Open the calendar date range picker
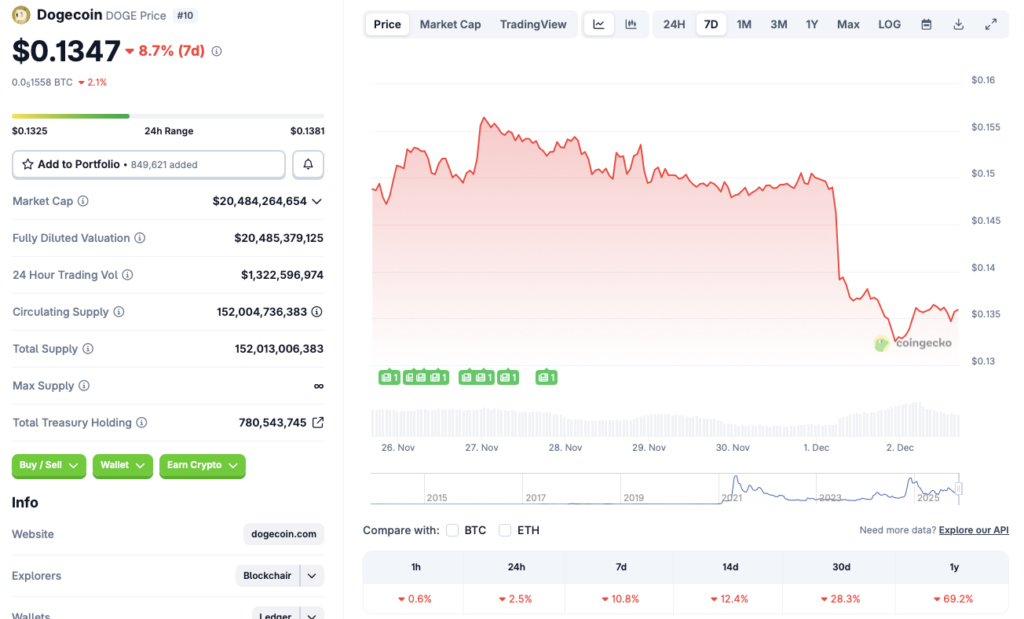Image resolution: width=1024 pixels, height=619 pixels. click(x=926, y=24)
